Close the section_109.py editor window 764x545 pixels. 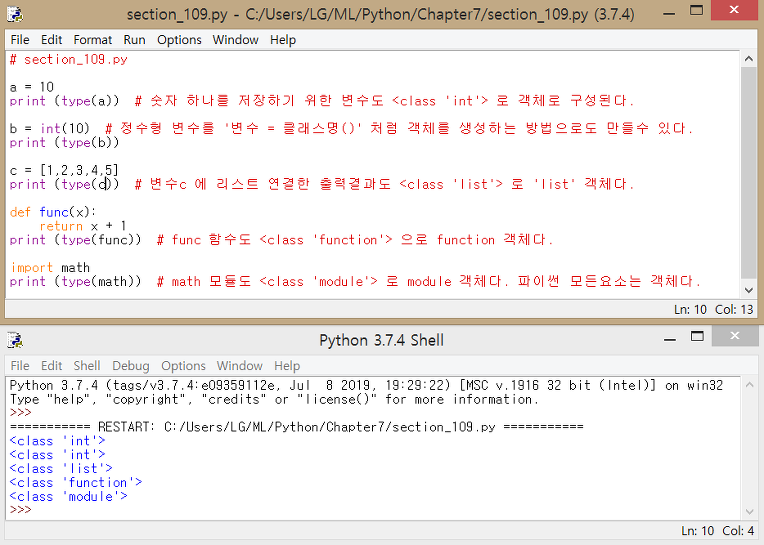pos(734,10)
